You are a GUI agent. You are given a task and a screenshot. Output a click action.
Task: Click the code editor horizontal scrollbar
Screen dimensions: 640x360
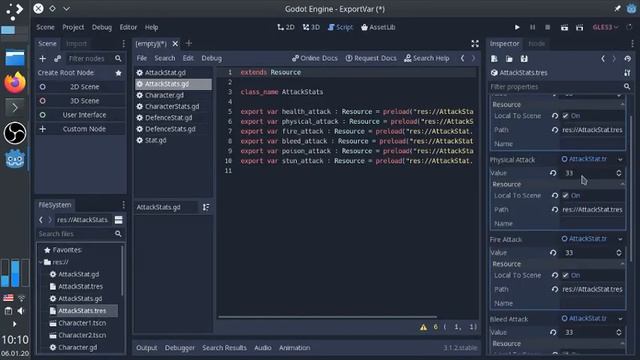[x=327, y=317]
